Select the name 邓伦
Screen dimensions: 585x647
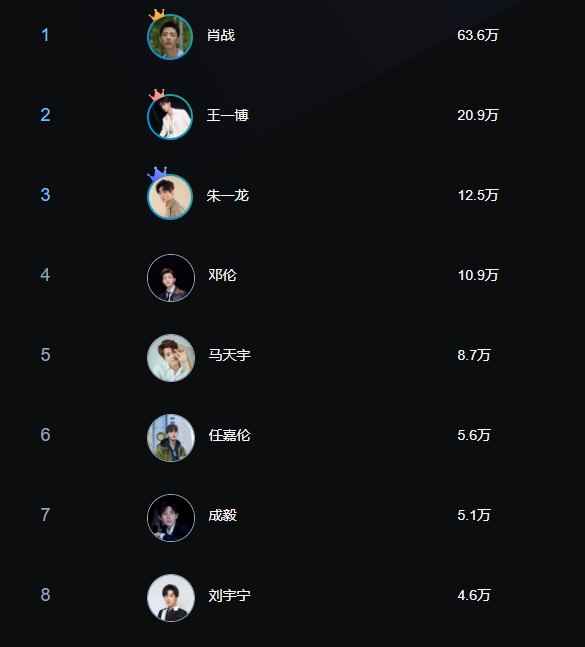click(222, 275)
